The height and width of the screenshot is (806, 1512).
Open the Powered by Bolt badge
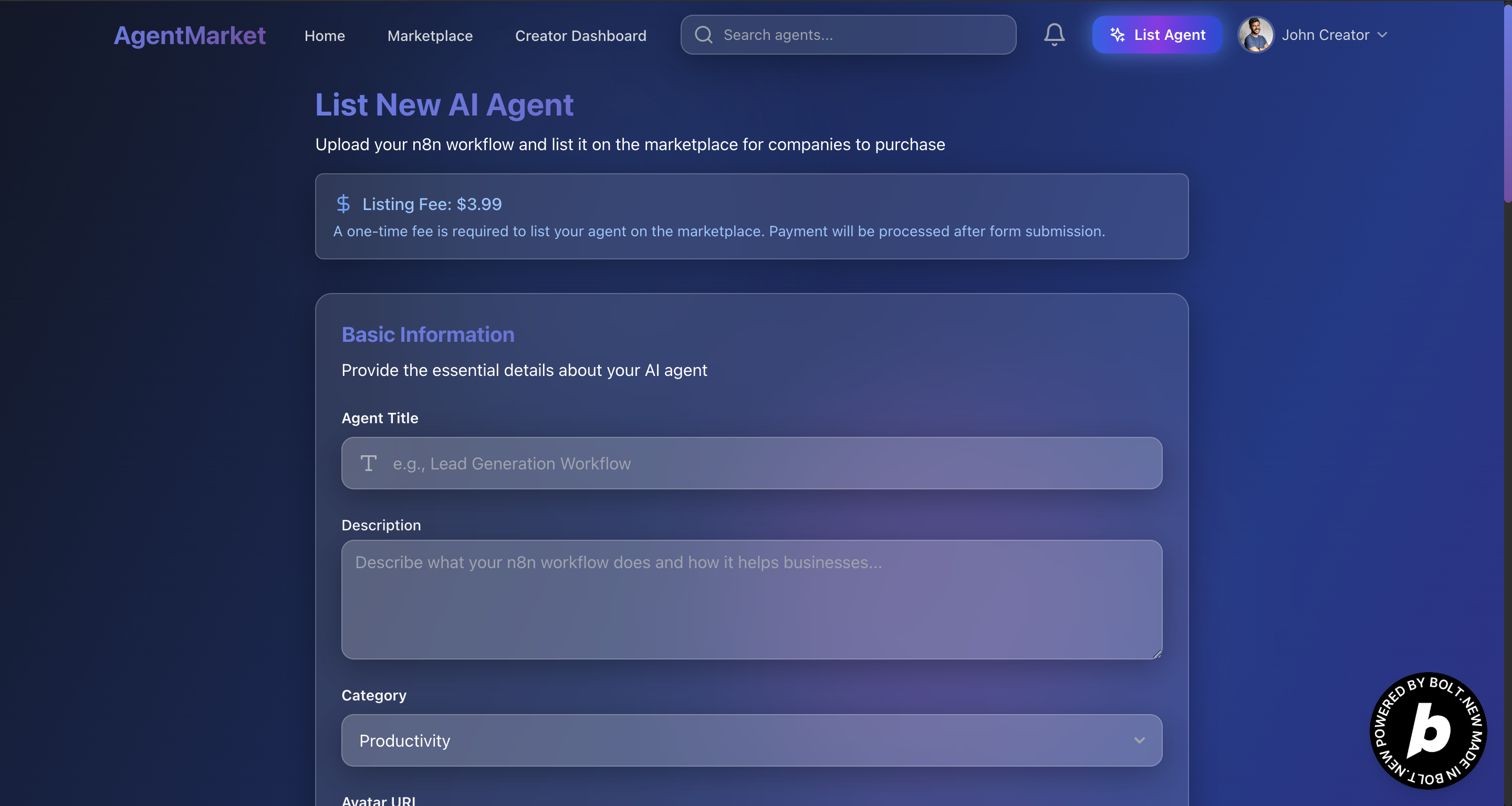(1427, 731)
